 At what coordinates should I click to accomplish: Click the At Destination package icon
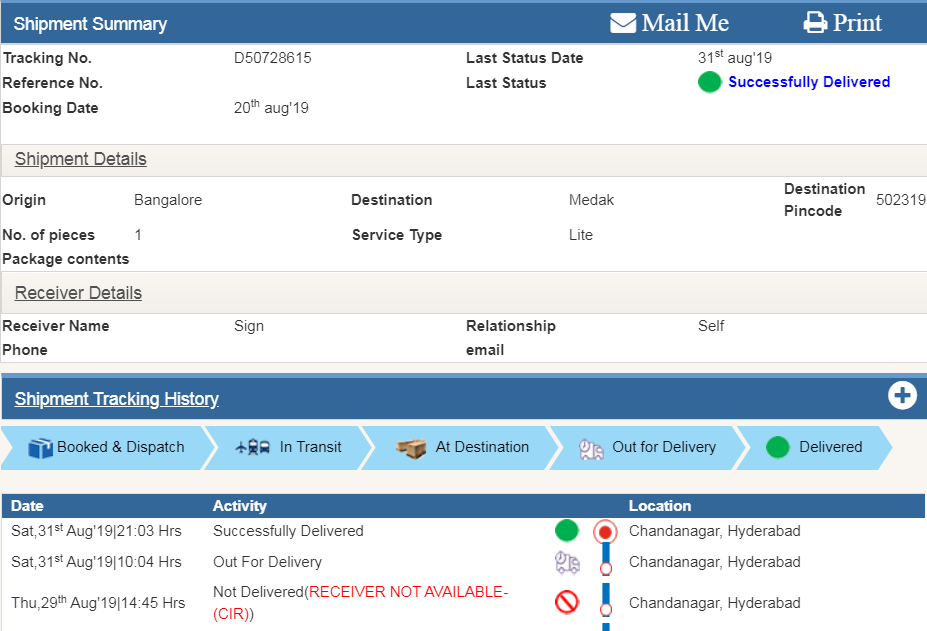[x=411, y=448]
